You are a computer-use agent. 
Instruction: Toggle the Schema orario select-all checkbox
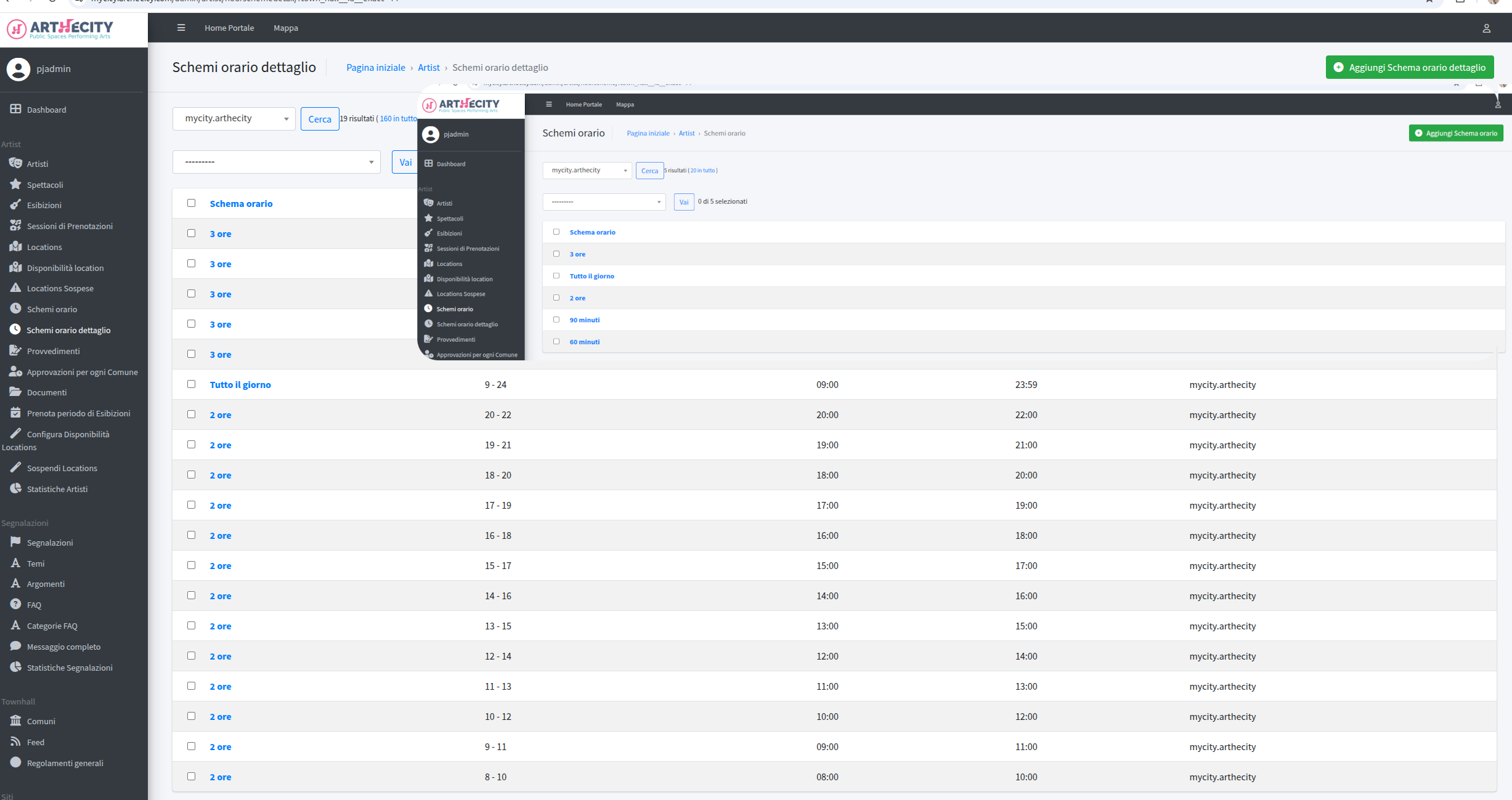coord(191,203)
